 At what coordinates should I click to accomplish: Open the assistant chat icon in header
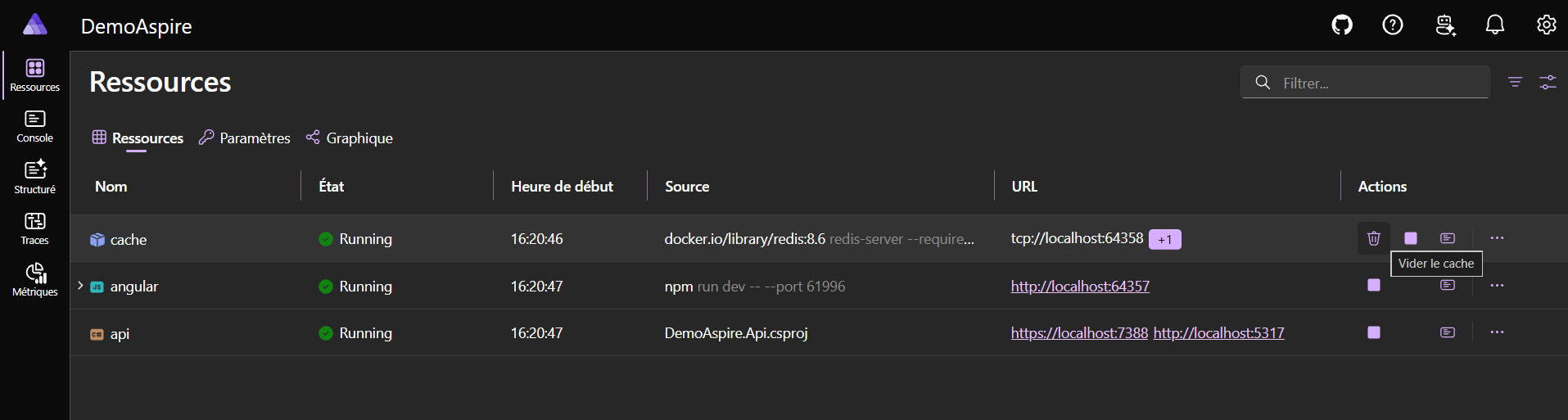[x=1445, y=25]
